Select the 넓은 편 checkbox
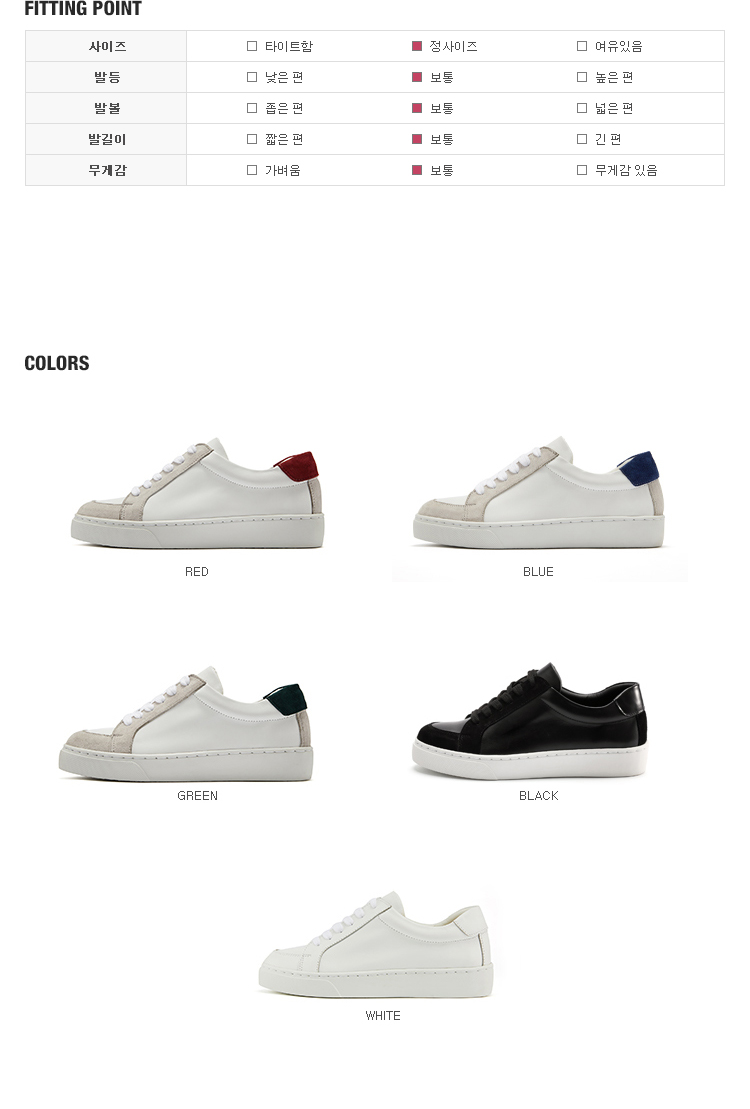Image resolution: width=750 pixels, height=1109 pixels. [582, 108]
